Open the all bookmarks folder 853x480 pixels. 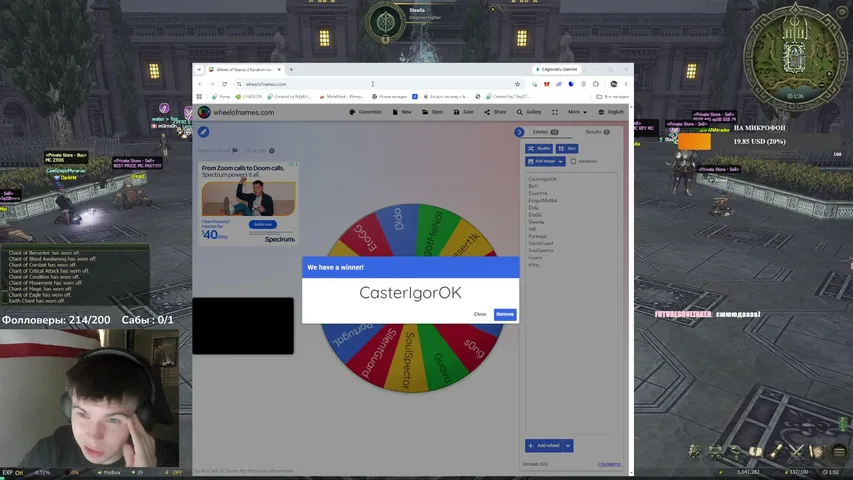(613, 96)
